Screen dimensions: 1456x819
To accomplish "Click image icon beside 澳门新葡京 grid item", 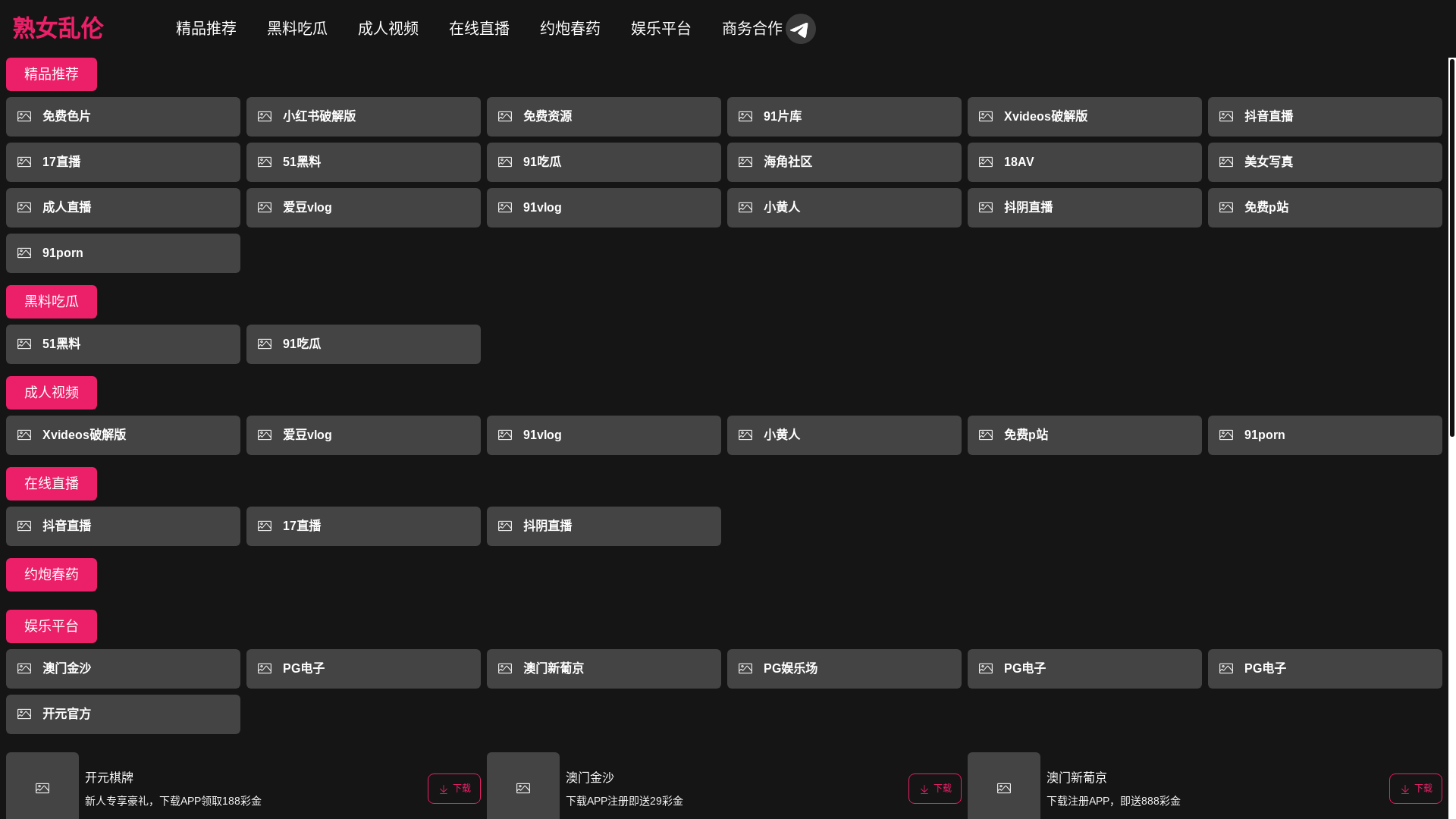I will tap(505, 668).
